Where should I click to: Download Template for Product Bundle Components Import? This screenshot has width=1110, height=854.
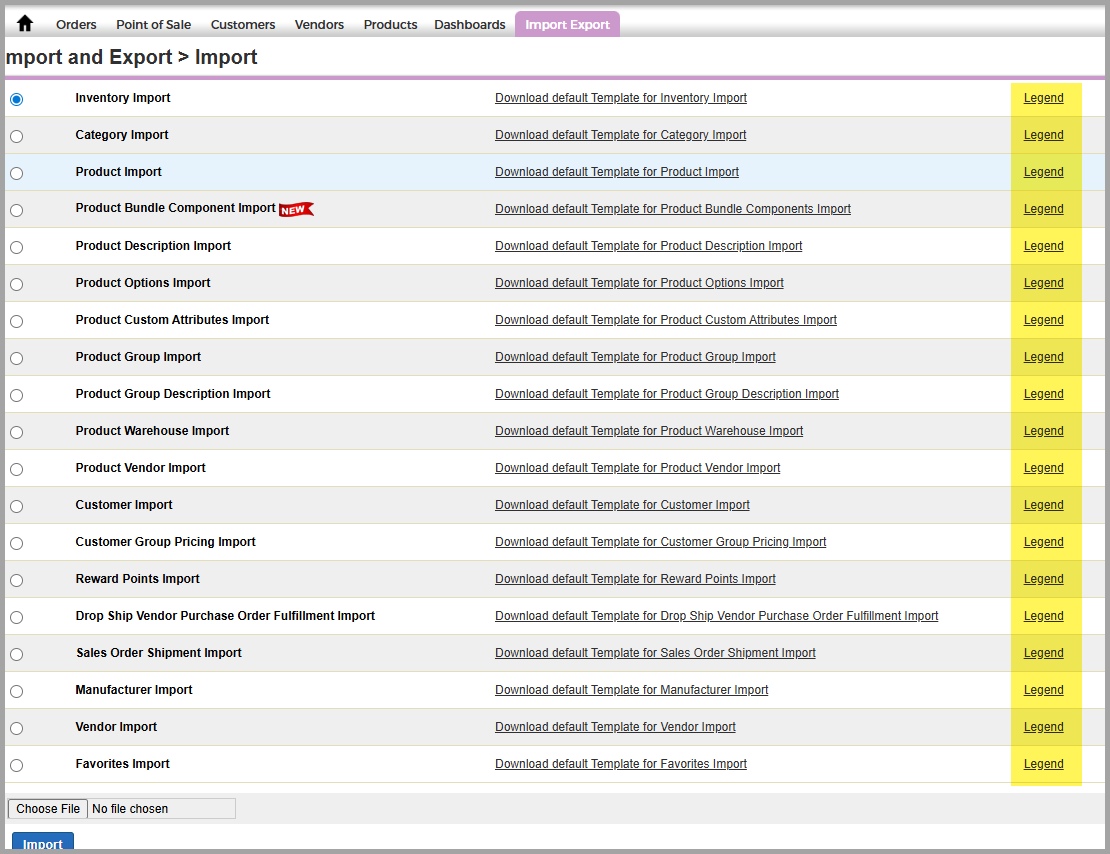pos(673,209)
